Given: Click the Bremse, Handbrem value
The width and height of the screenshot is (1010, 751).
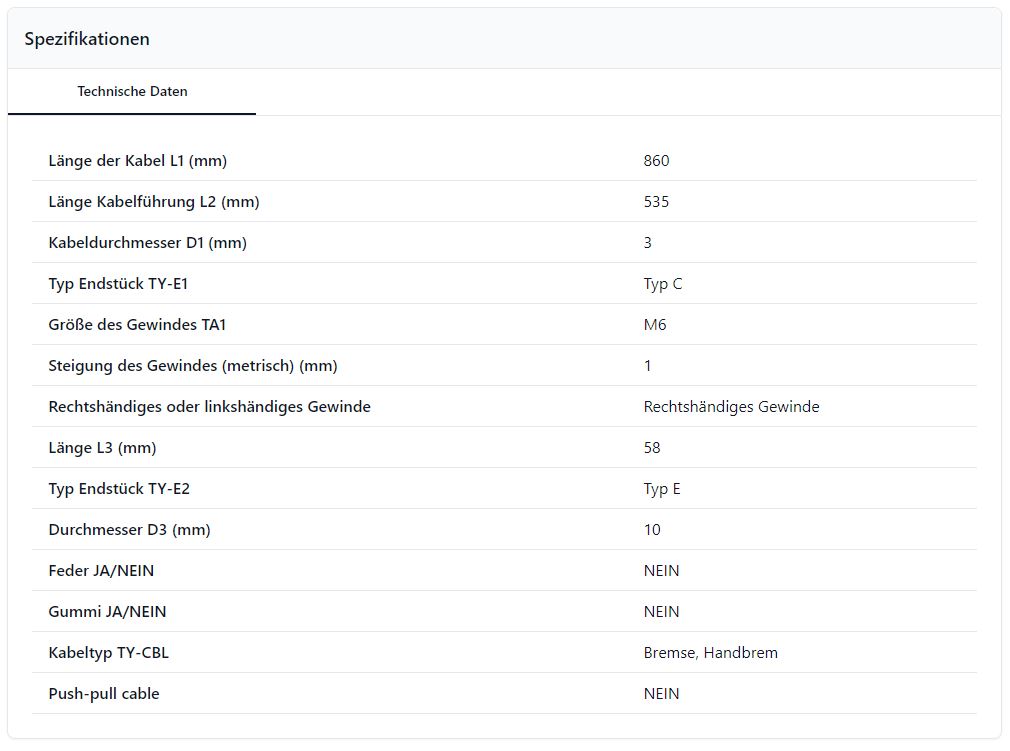Looking at the screenshot, I should point(710,653).
